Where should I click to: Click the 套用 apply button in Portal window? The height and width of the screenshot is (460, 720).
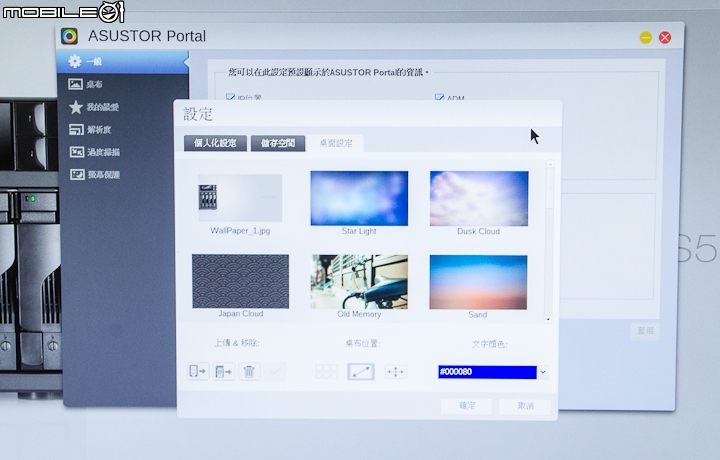click(x=645, y=331)
